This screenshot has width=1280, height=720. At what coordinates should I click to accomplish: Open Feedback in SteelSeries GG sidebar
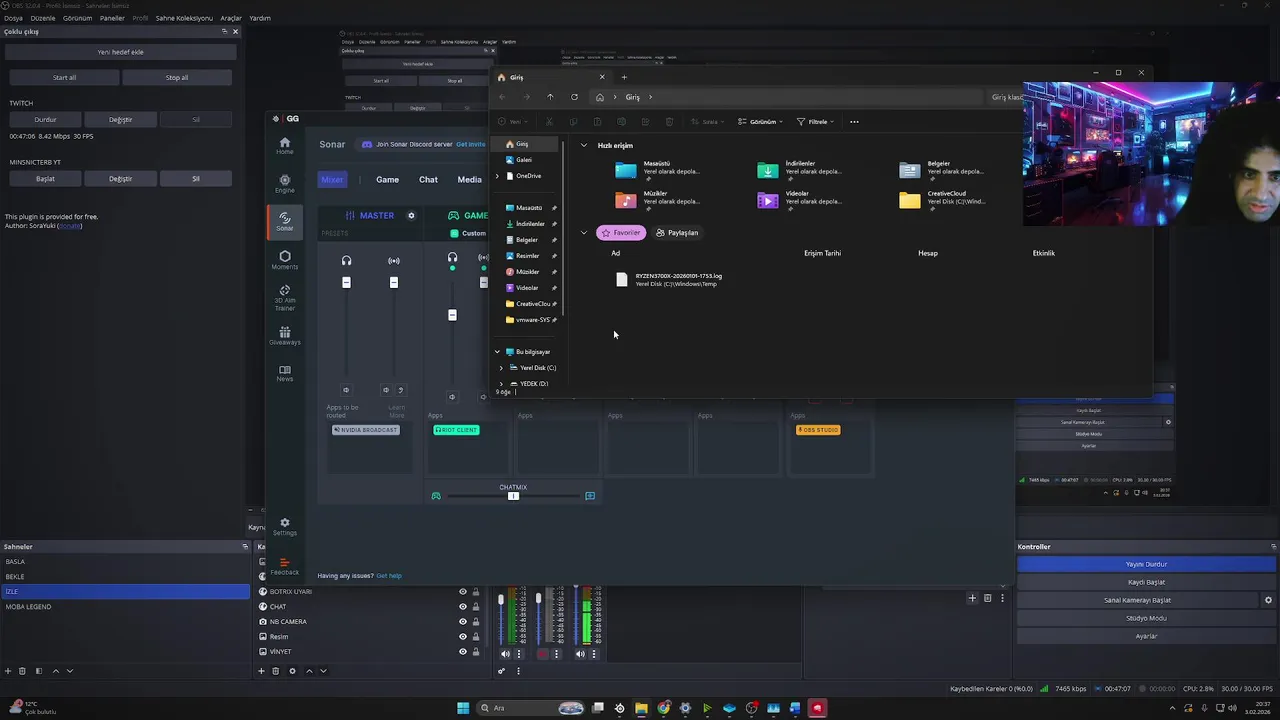point(285,566)
